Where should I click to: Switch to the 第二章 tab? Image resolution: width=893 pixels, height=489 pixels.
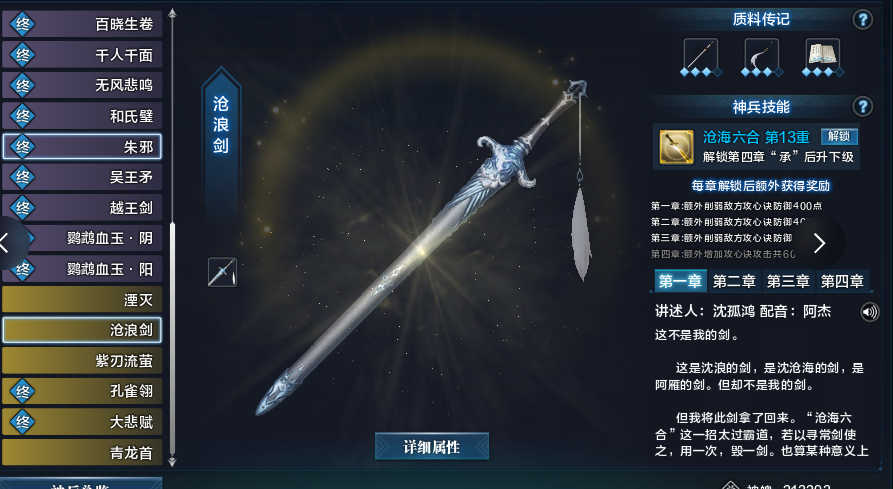coord(734,281)
